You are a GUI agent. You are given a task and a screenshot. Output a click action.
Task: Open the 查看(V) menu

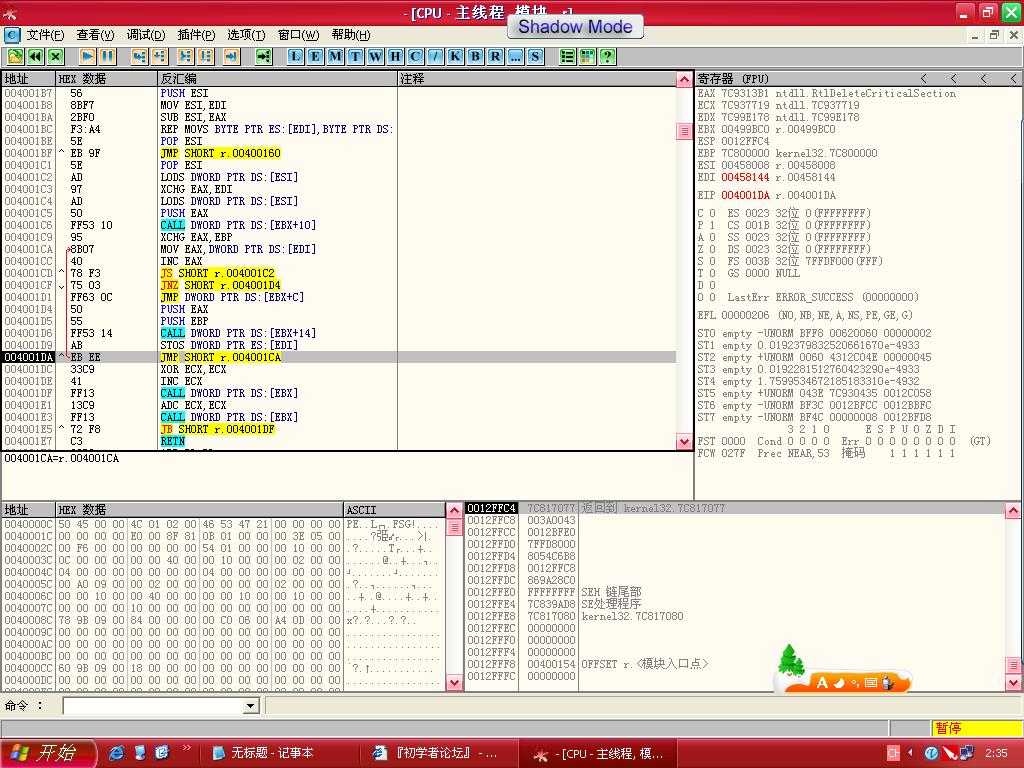95,35
